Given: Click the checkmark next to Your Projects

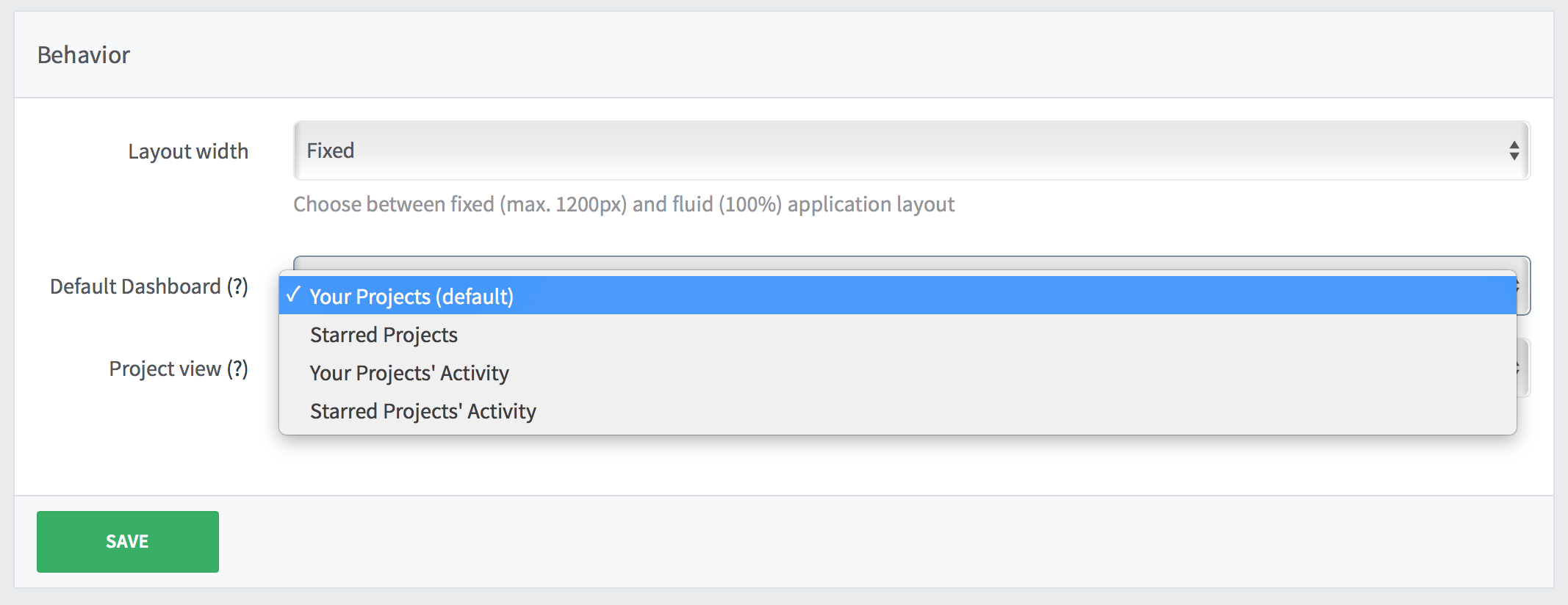Looking at the screenshot, I should point(294,297).
